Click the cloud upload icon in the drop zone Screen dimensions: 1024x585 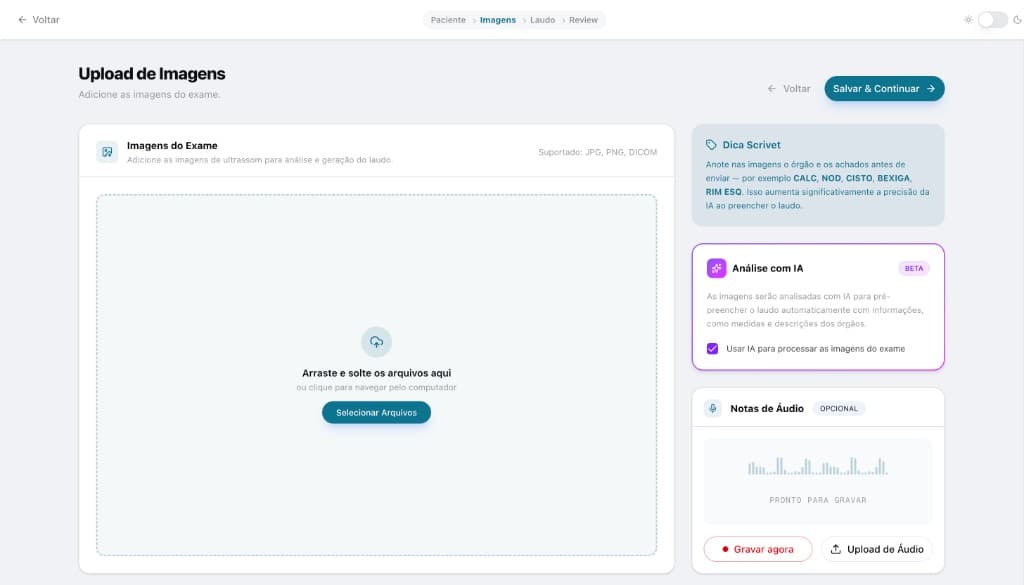376,341
